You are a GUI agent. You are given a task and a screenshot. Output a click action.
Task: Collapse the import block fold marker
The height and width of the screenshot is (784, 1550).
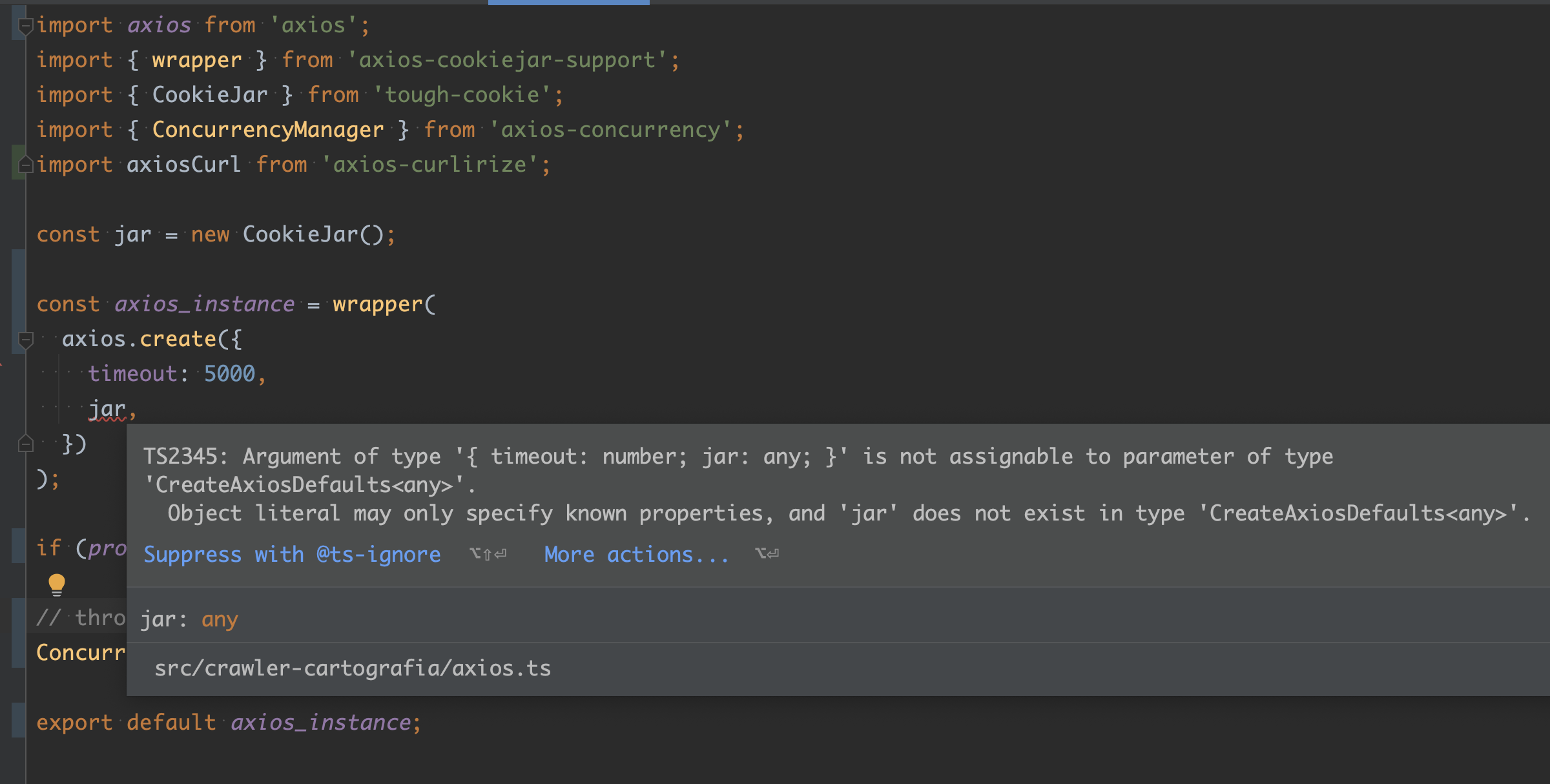coord(26,26)
